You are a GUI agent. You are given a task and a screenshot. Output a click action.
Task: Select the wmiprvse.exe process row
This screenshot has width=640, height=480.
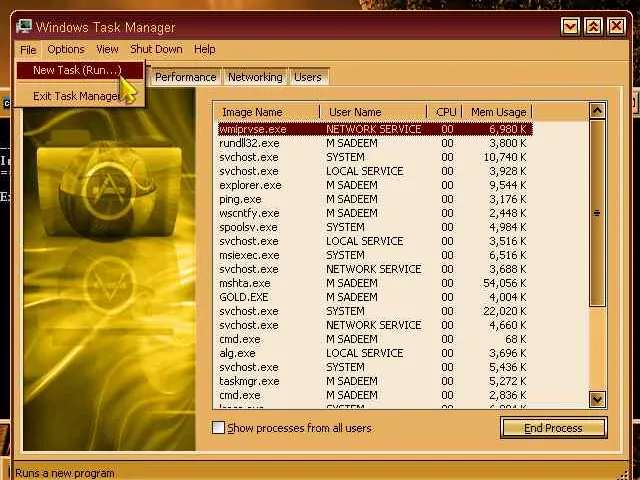coord(375,129)
